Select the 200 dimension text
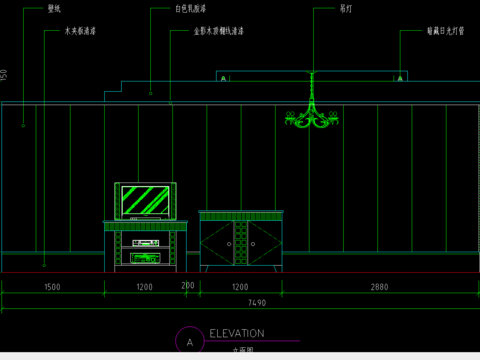 [188, 285]
